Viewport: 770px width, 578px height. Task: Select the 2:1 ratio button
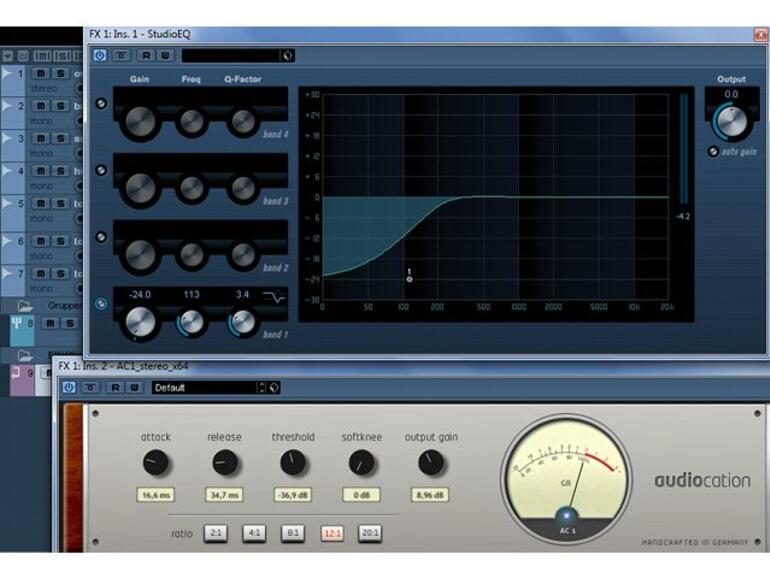pos(216,533)
